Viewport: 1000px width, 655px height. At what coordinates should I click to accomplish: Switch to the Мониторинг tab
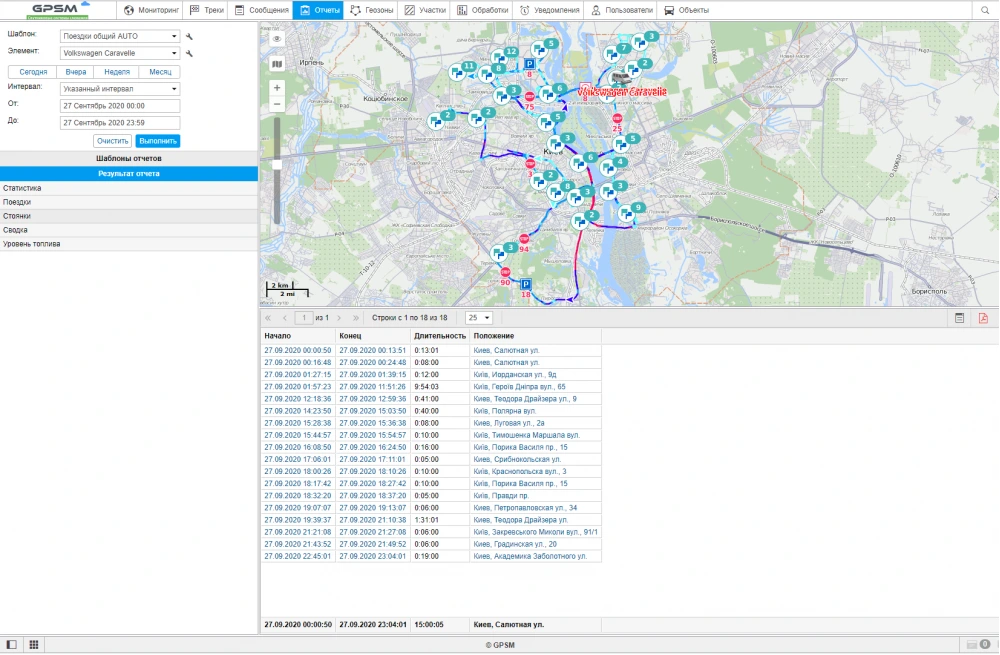[x=150, y=10]
